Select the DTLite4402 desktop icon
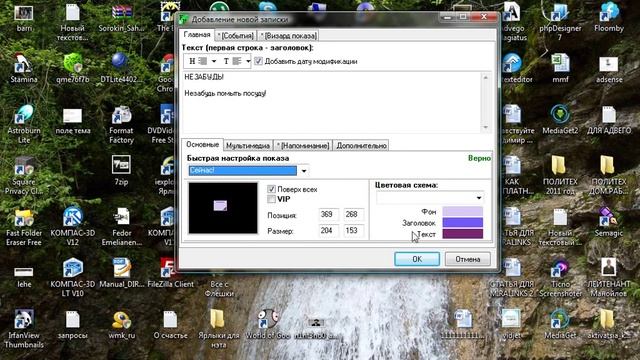 click(x=121, y=69)
